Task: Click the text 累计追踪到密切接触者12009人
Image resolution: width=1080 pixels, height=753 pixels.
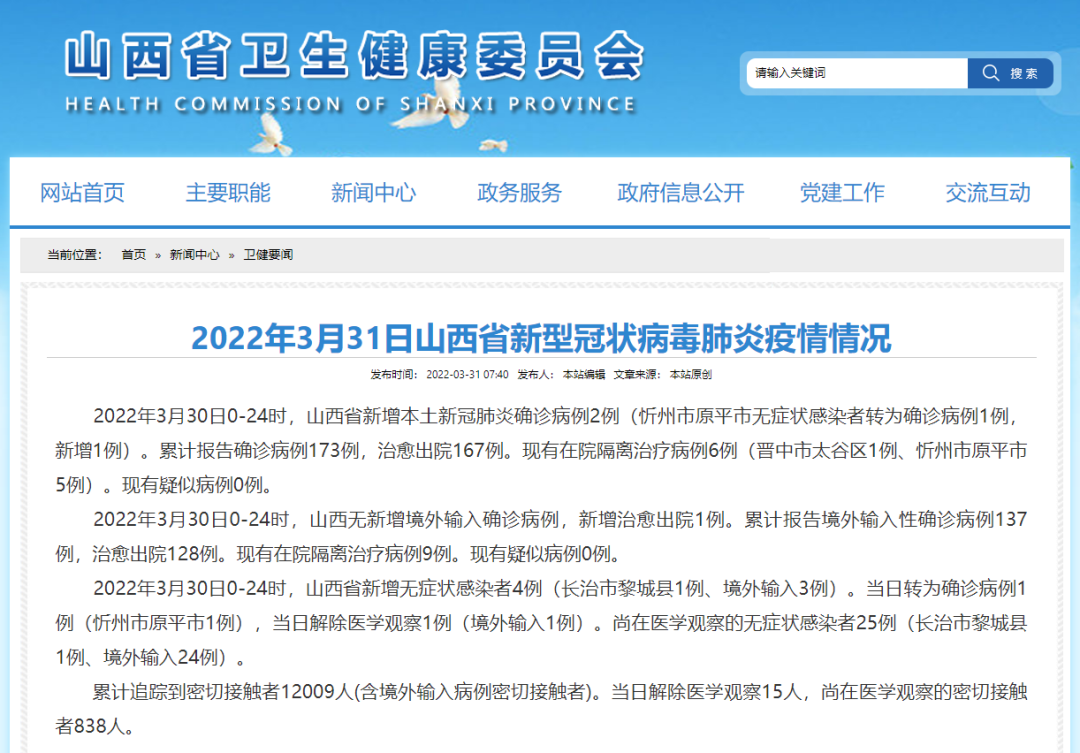Action: pos(222,692)
